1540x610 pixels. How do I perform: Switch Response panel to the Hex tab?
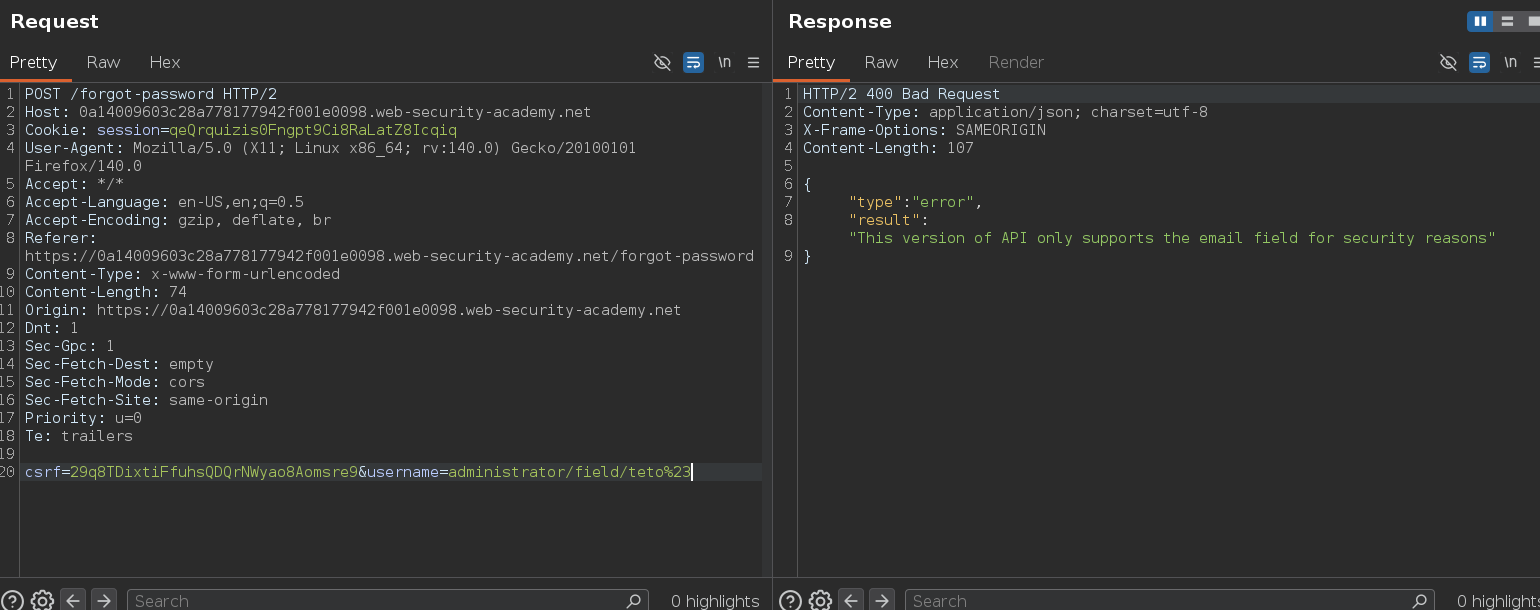pyautogui.click(x=943, y=62)
